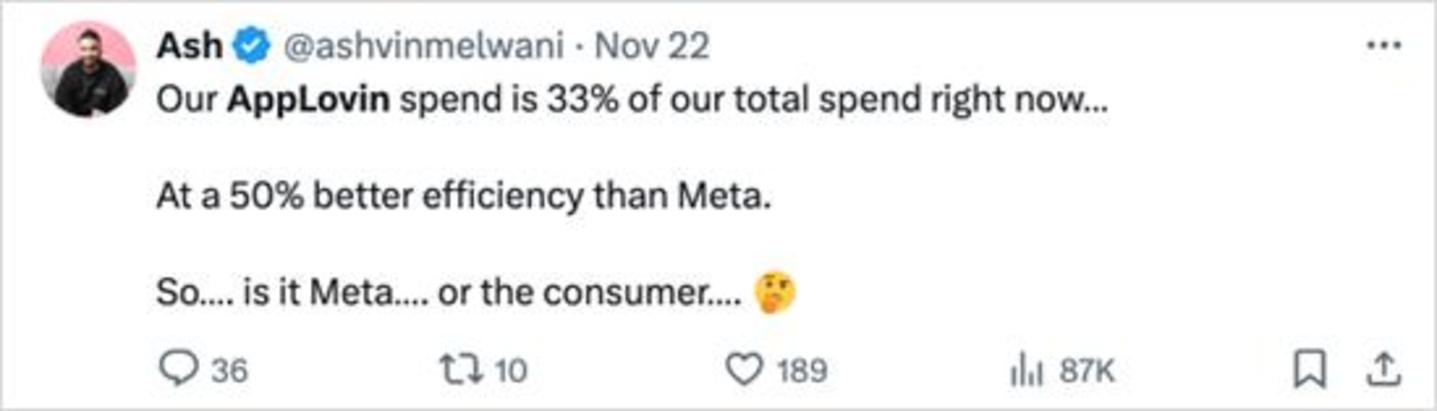Screen dimensions: 1437x411
Task: Click the 87K views count
Action: coord(1086,372)
